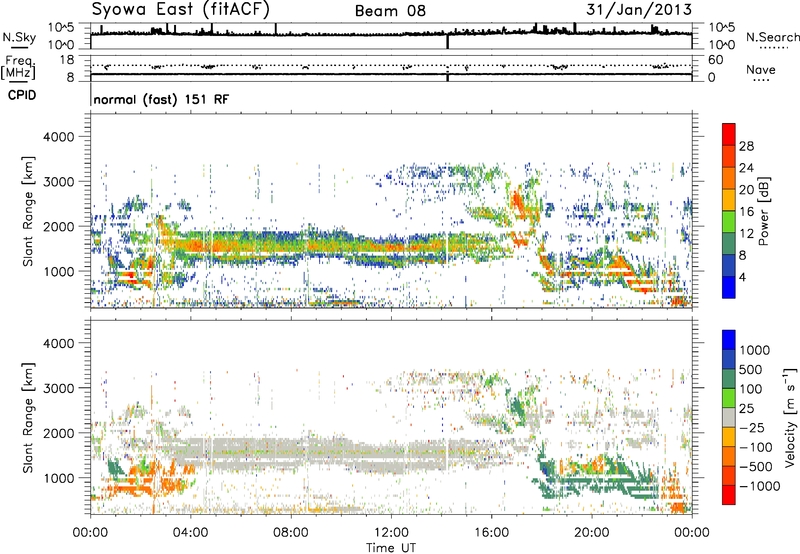The height and width of the screenshot is (554, 800).
Task: Click the 'Syowa East (fitACF)' title text
Action: coord(180,9)
